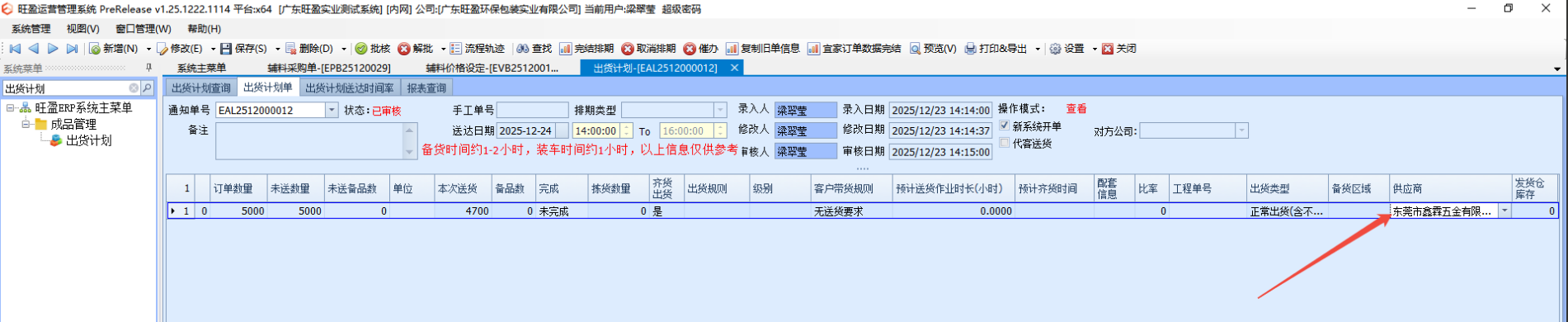
Task: Close the 出货计划-[EAL2512000012] tab
Action: (734, 68)
